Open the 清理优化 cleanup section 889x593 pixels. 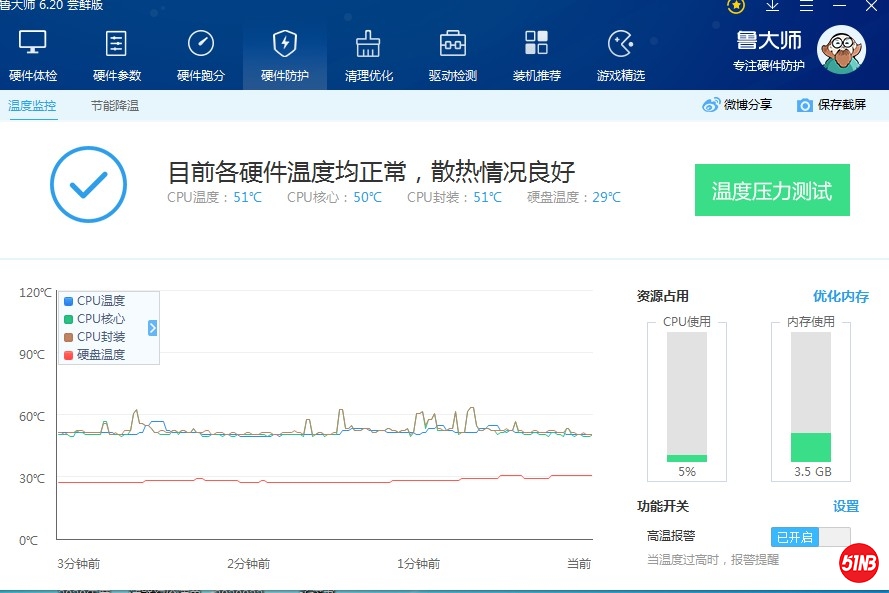(369, 56)
